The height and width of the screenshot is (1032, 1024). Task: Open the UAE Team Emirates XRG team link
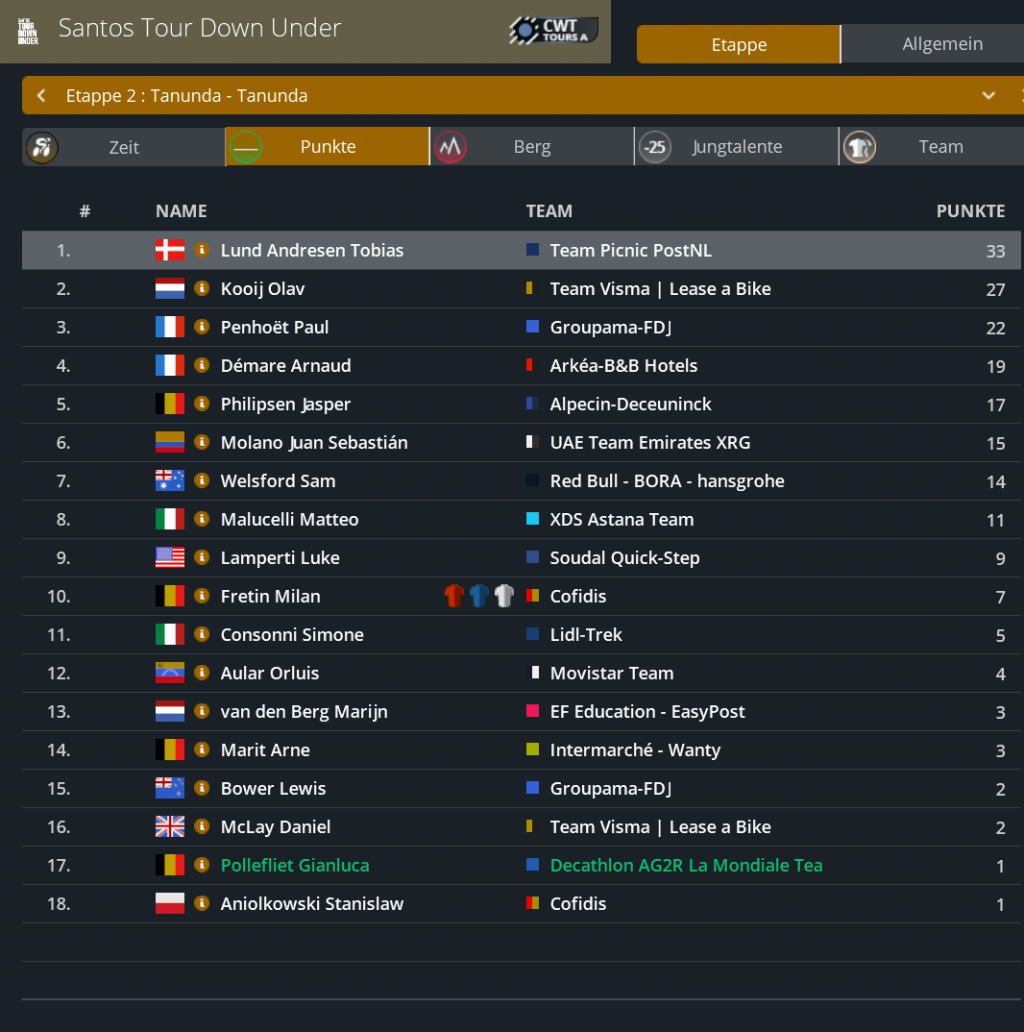click(x=650, y=443)
